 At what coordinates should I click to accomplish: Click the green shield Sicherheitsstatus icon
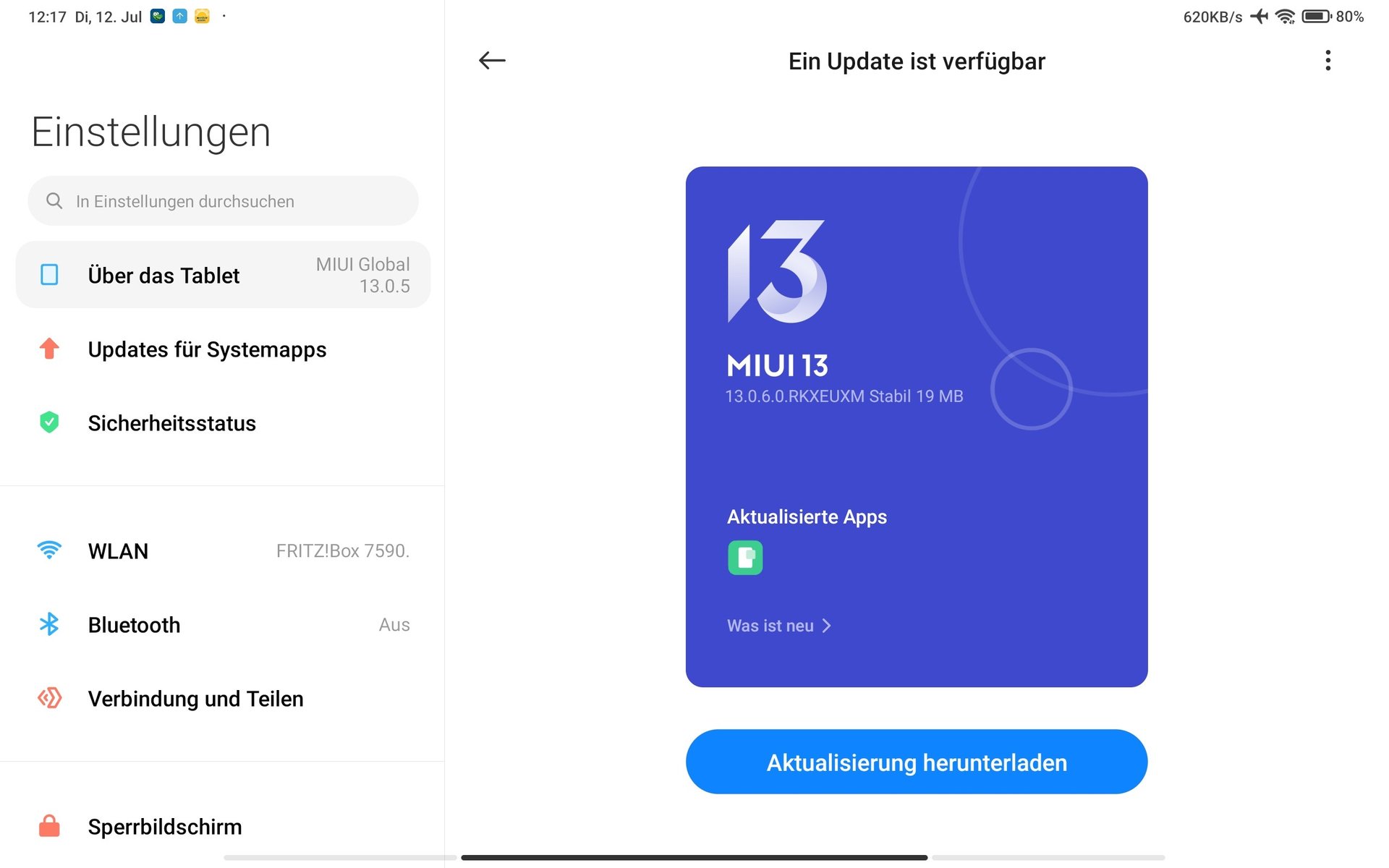coord(49,422)
